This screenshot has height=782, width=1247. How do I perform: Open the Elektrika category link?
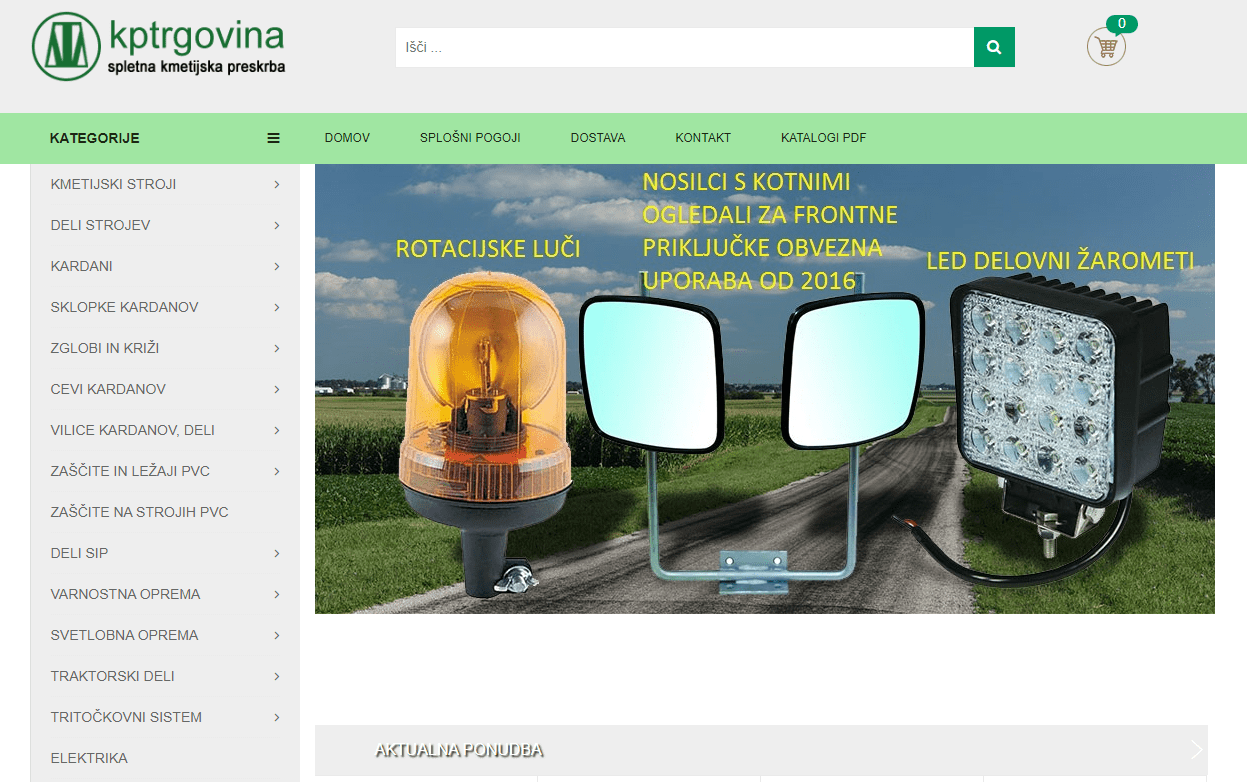pyautogui.click(x=89, y=758)
